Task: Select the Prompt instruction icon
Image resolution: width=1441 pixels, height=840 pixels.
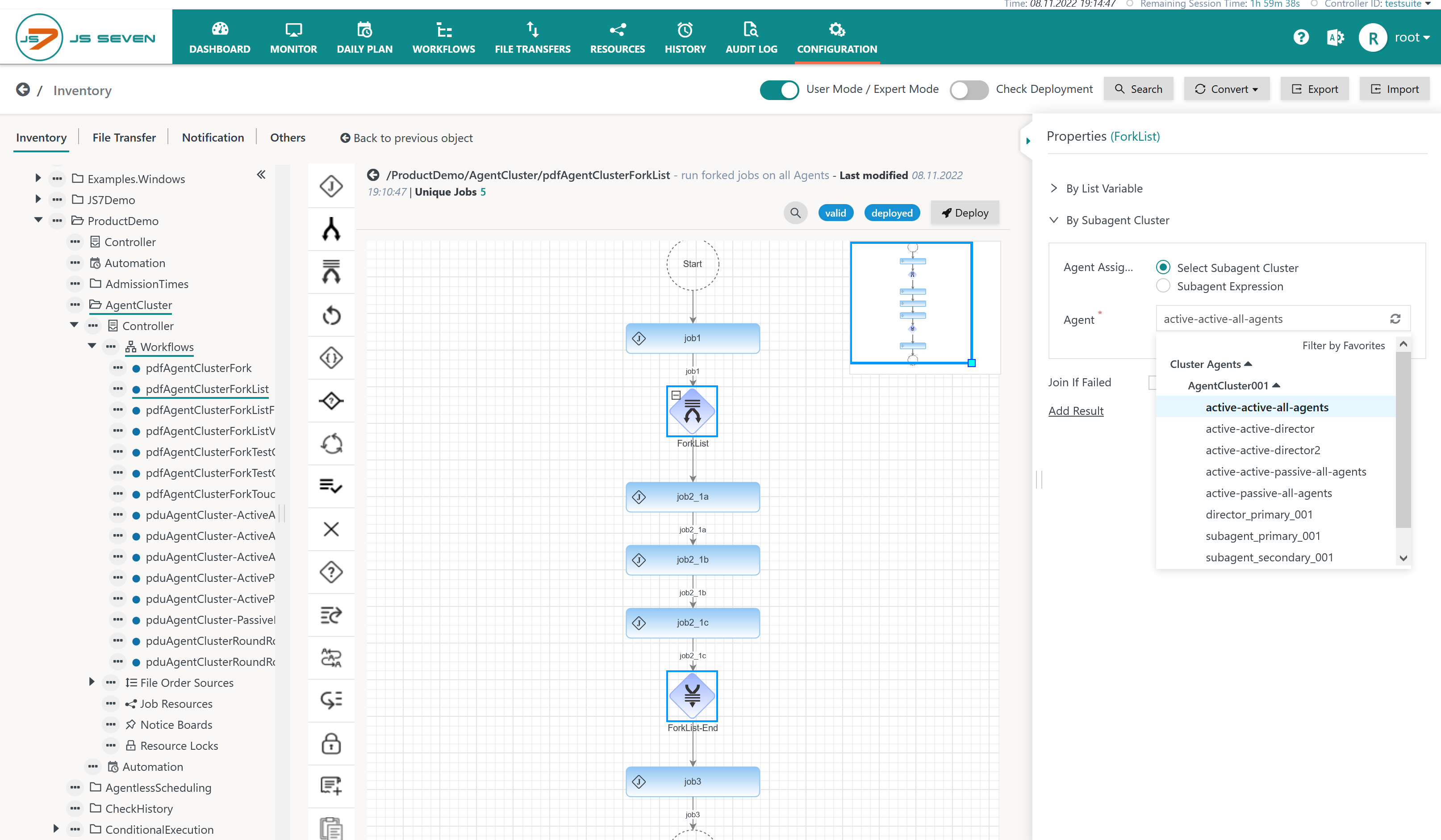Action: [x=331, y=572]
